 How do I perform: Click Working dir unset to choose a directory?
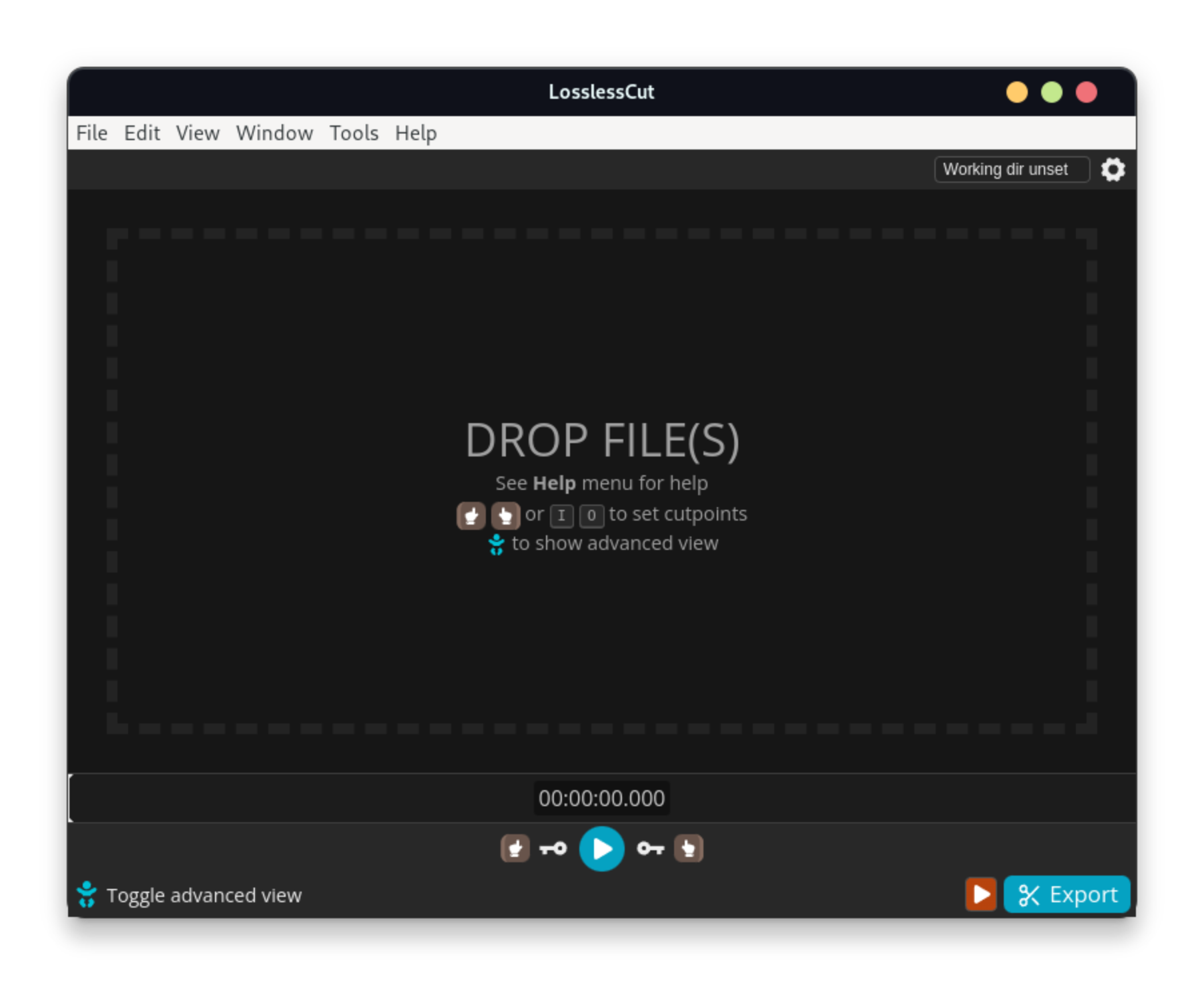1011,170
